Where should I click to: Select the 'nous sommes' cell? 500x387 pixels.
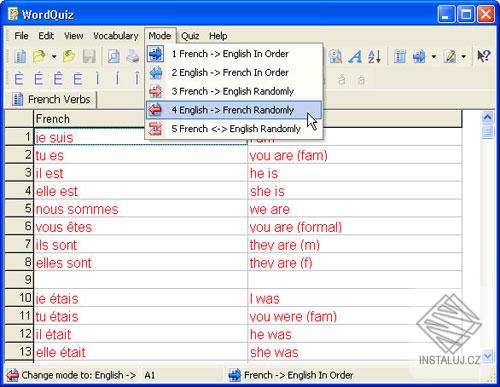point(141,209)
